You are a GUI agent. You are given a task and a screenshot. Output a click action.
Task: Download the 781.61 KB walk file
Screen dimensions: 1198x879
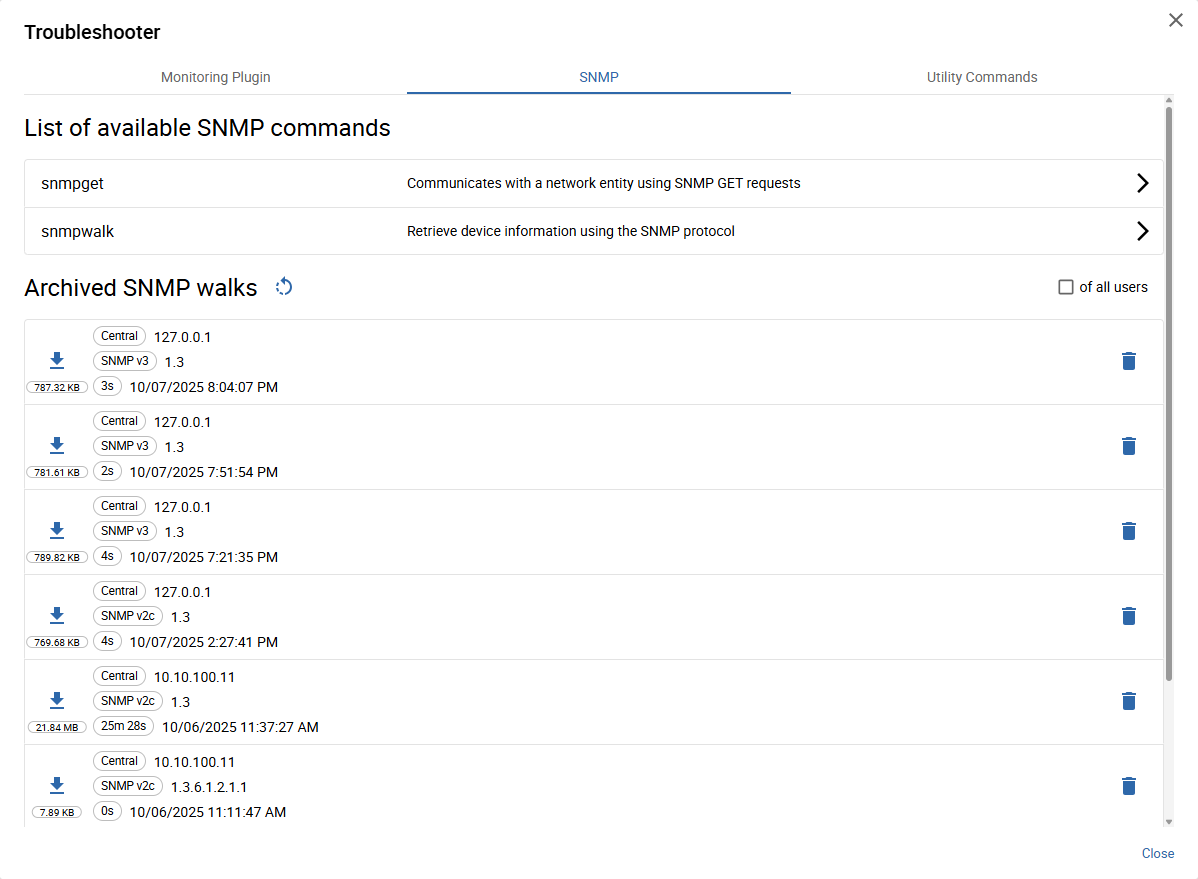57,446
